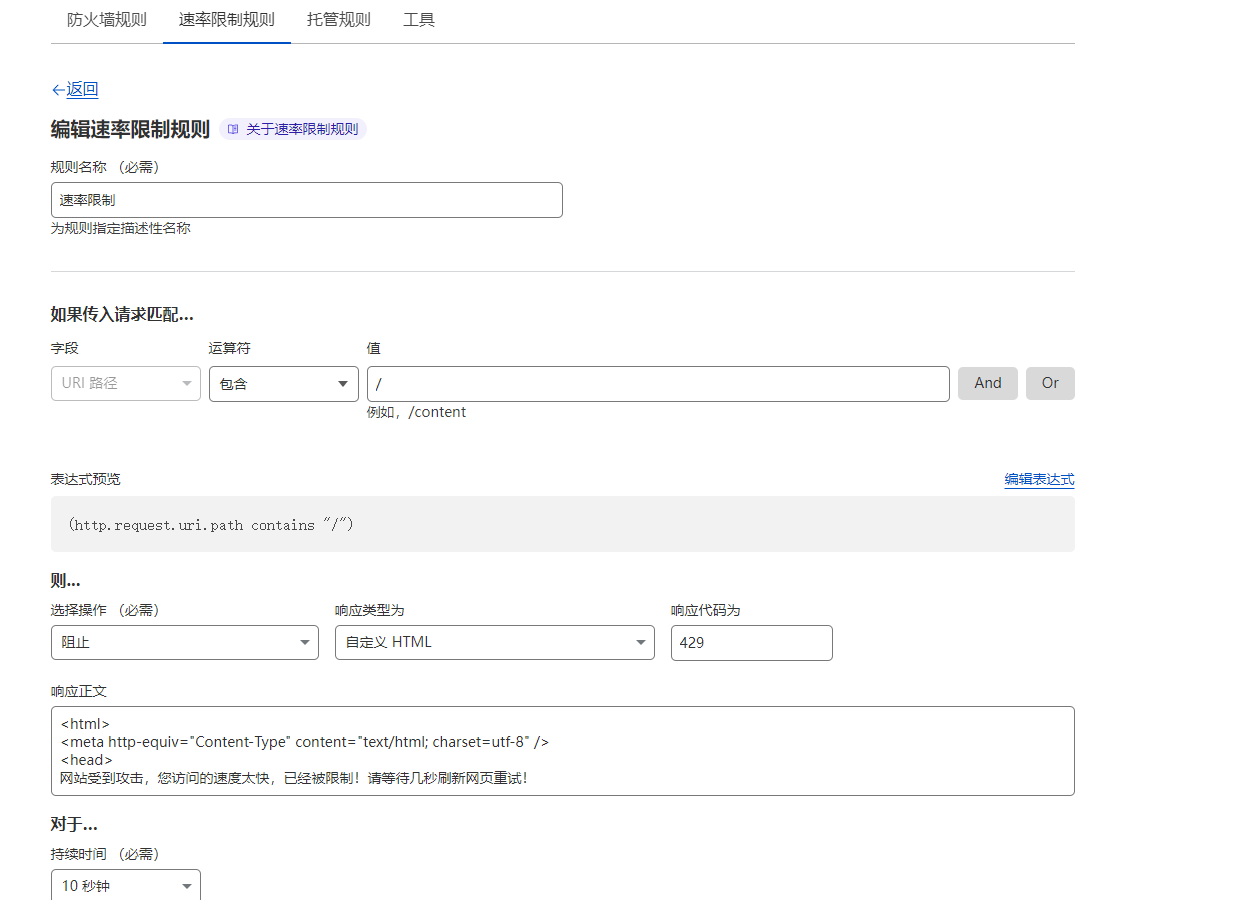
Task: Open the 托管规则 tab
Action: click(x=339, y=20)
